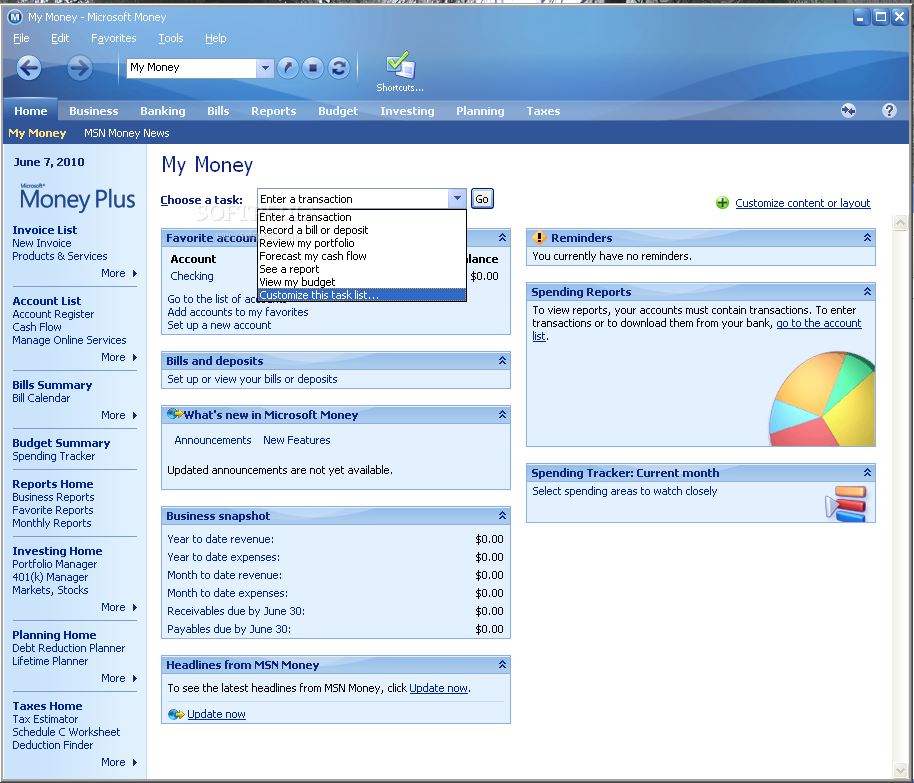Expand More under Bills Summary
The height and width of the screenshot is (783, 914).
tap(119, 415)
